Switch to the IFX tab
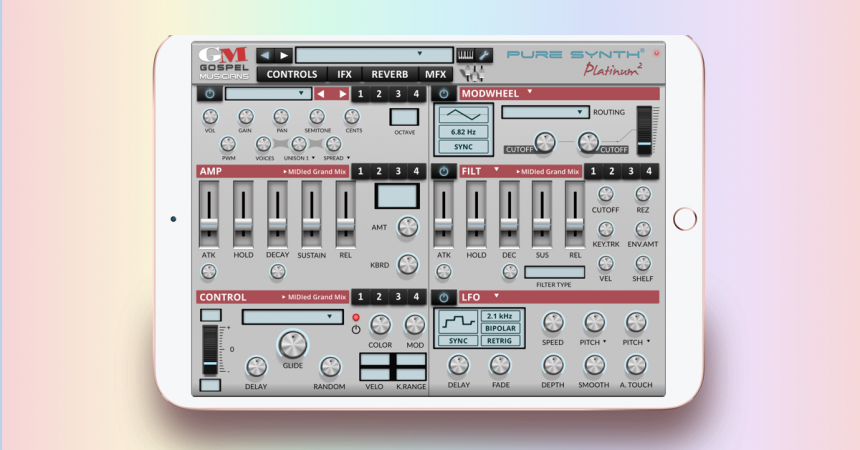 pyautogui.click(x=344, y=74)
